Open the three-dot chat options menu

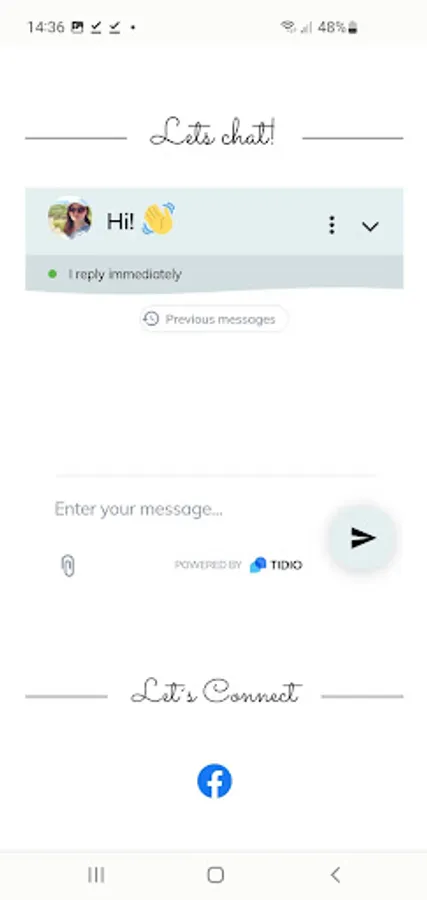coord(332,225)
